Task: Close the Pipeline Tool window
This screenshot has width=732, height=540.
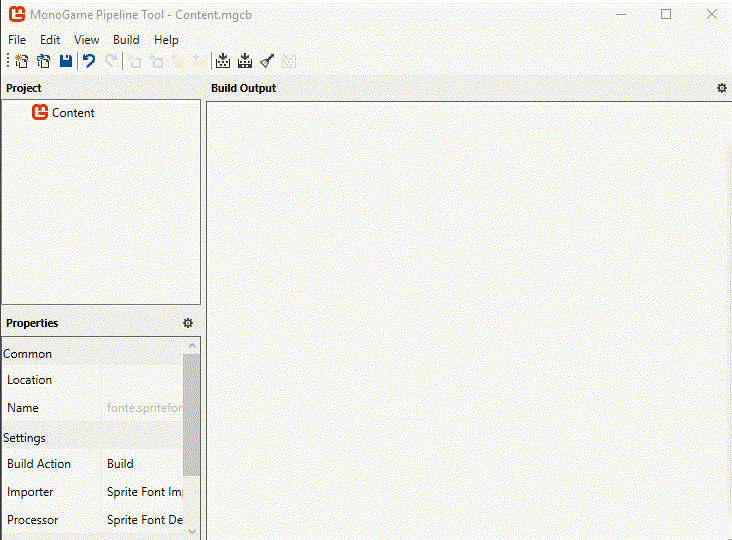Action: [x=711, y=14]
